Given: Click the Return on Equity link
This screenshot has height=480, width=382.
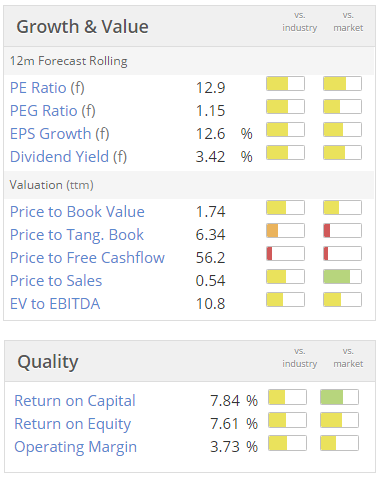Looking at the screenshot, I should point(72,424).
